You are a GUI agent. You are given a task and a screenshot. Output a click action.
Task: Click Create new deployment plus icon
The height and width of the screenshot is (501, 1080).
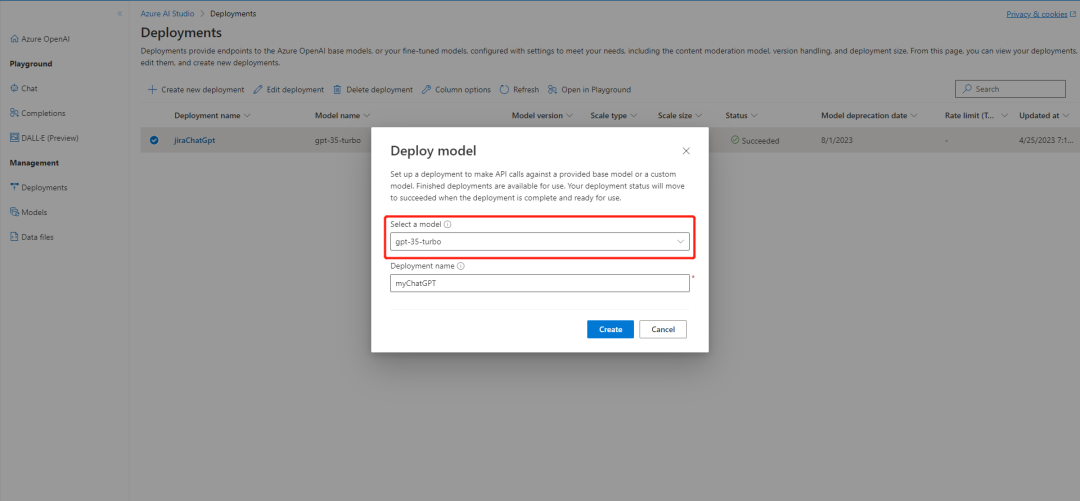tap(152, 90)
